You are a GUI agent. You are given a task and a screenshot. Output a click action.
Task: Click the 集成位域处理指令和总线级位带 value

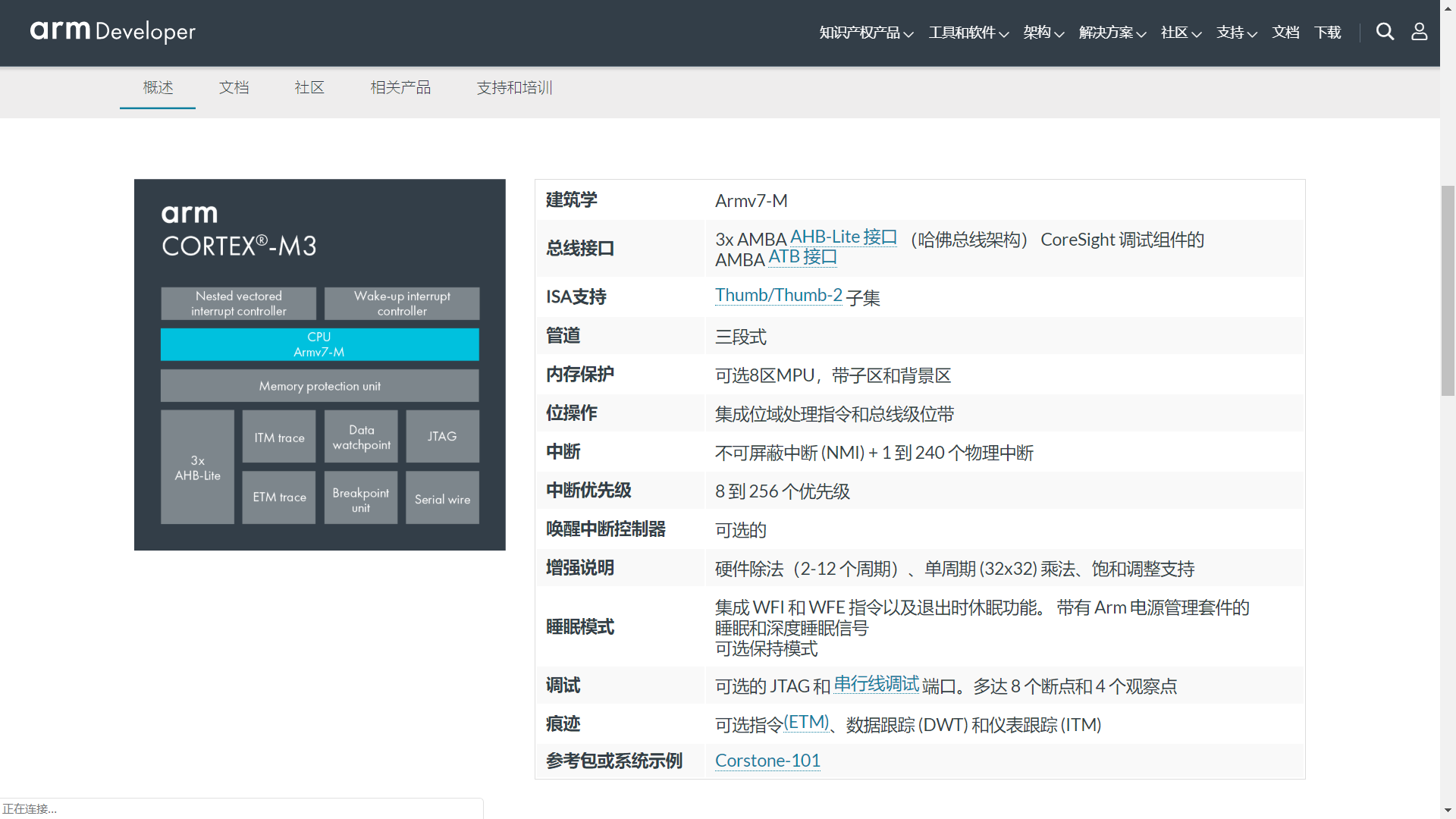pos(835,414)
